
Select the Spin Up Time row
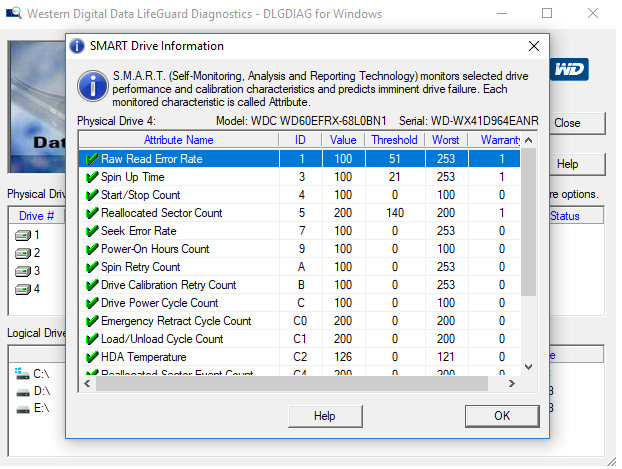pyautogui.click(x=299, y=177)
